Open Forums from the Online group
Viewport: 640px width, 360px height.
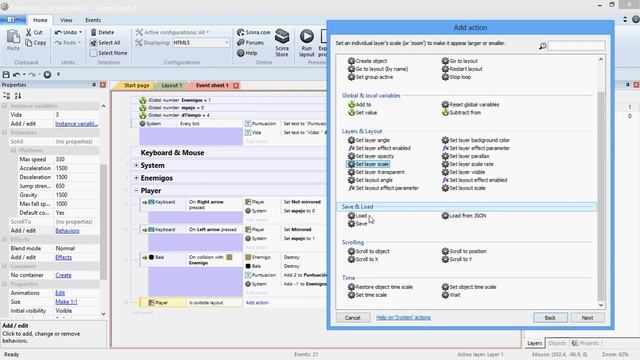coord(250,42)
